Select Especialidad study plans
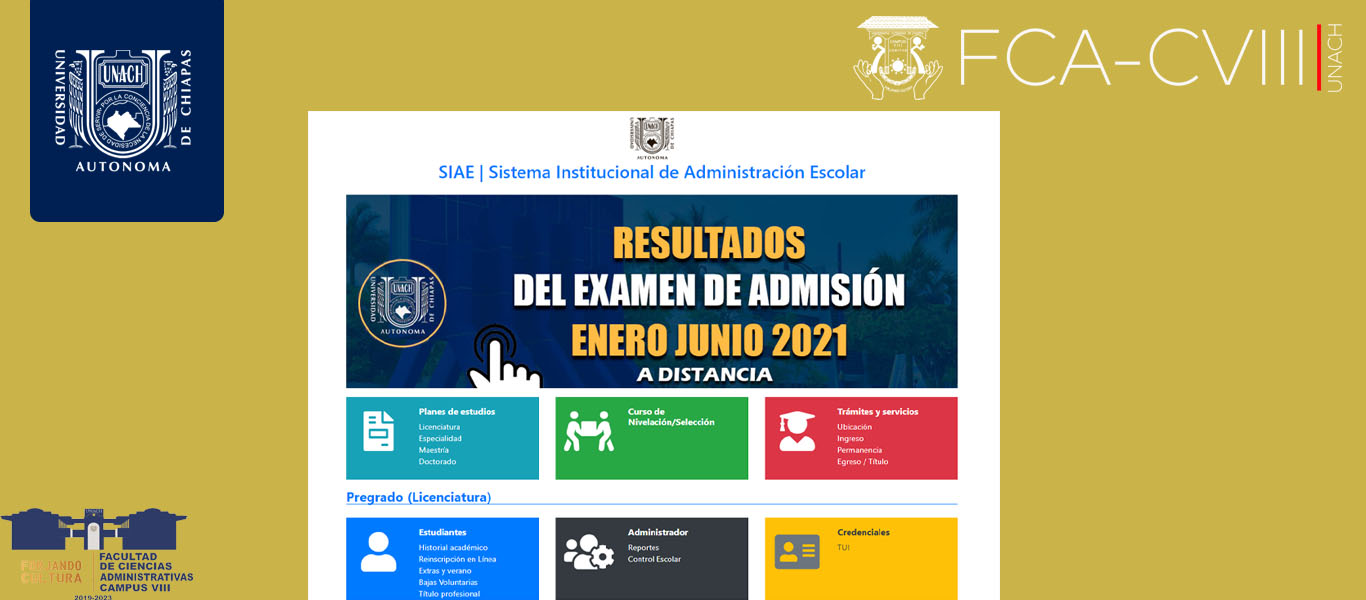 tap(440, 438)
